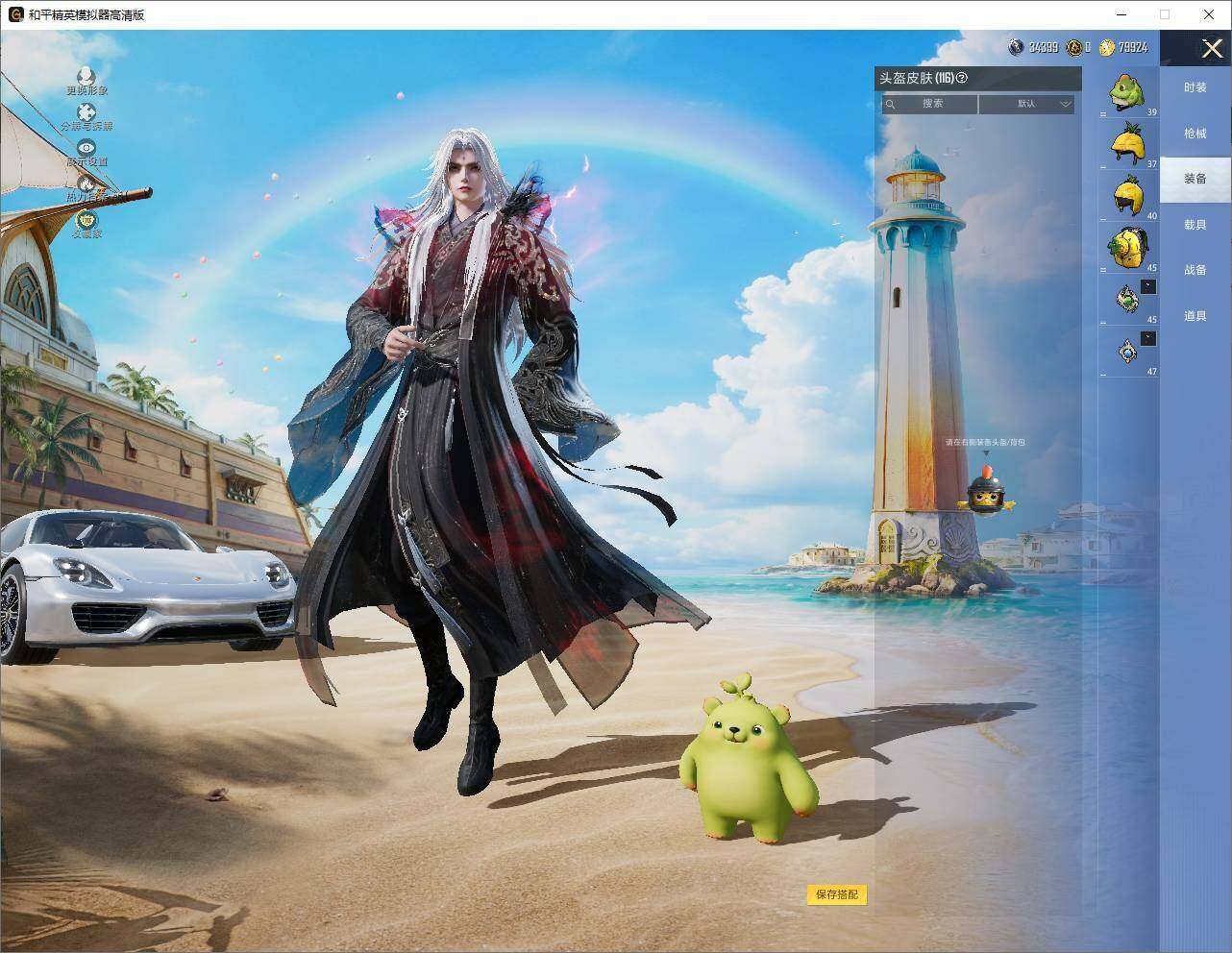The image size is (1232, 953).
Task: Switch to the 枪械 tab
Action: point(1195,134)
